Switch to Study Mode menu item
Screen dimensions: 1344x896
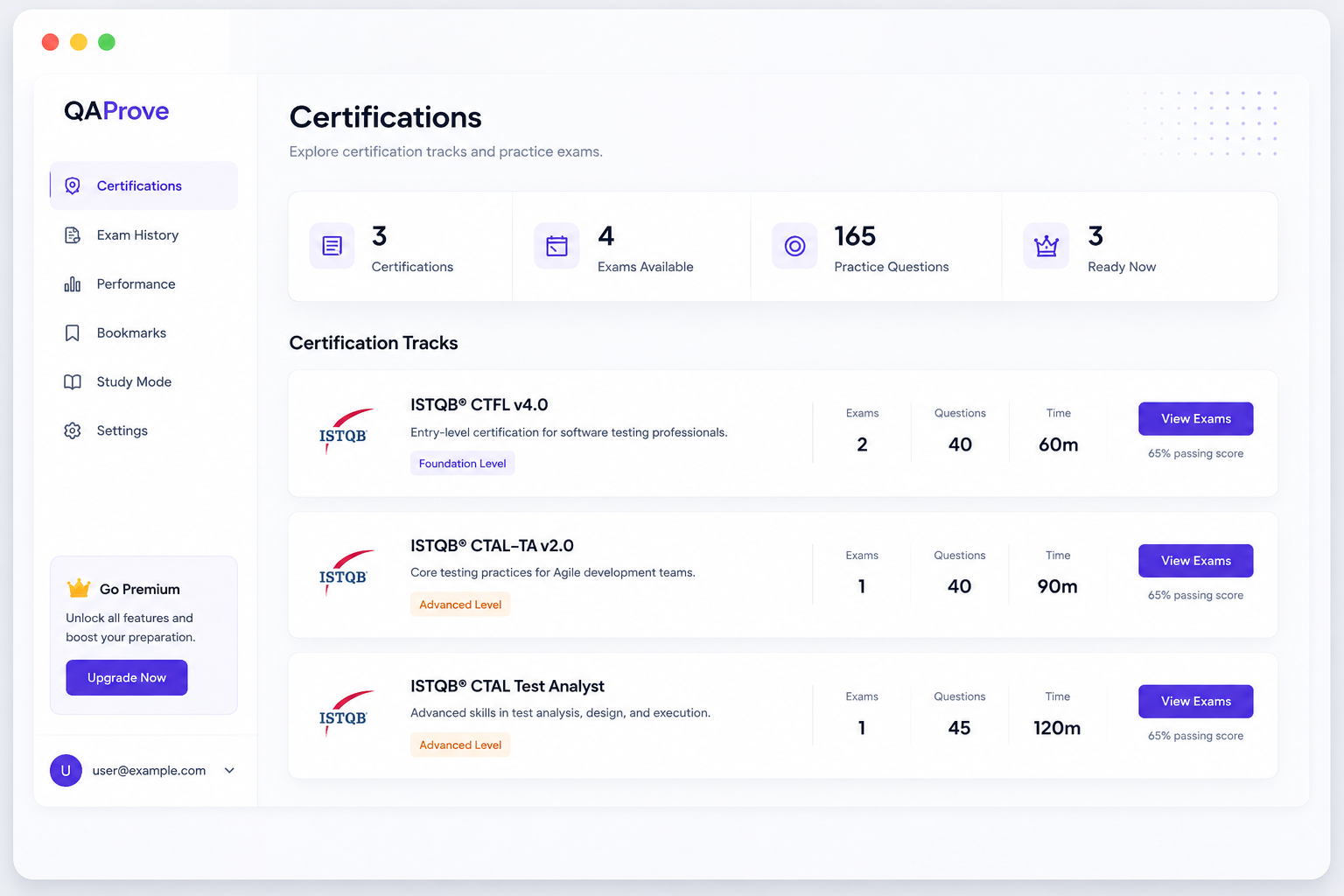click(x=143, y=381)
